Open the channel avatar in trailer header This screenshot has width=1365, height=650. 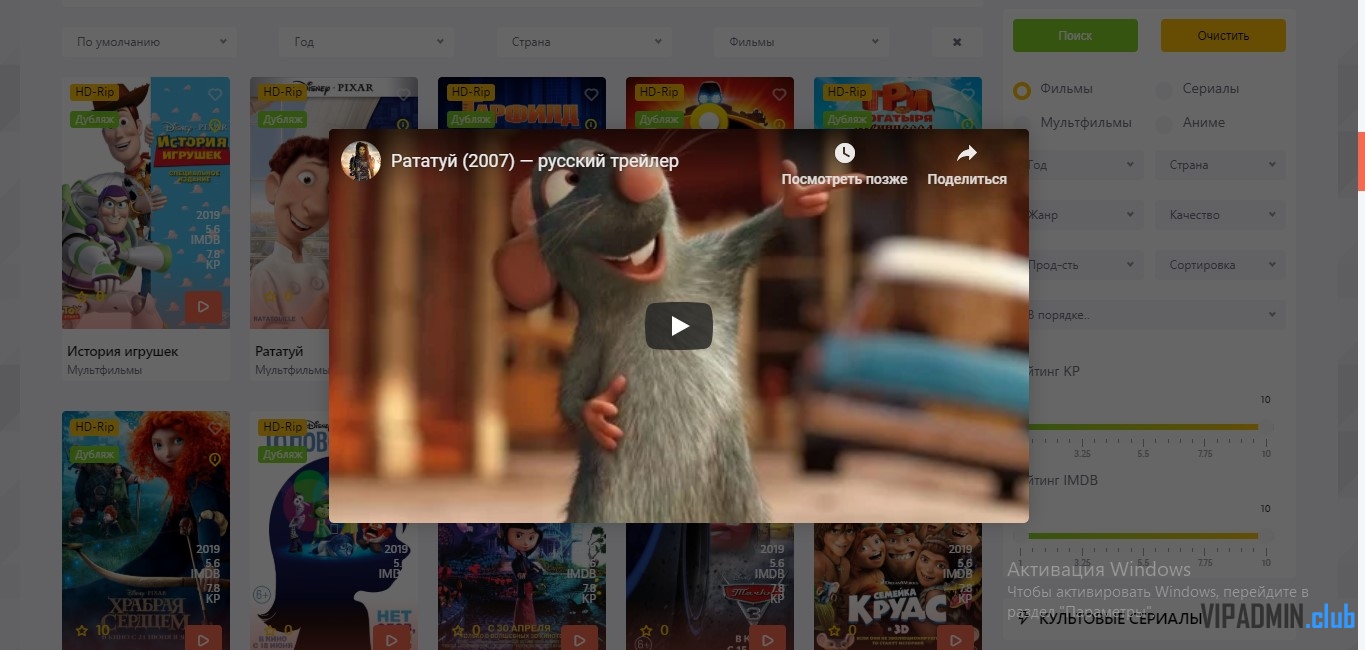361,160
